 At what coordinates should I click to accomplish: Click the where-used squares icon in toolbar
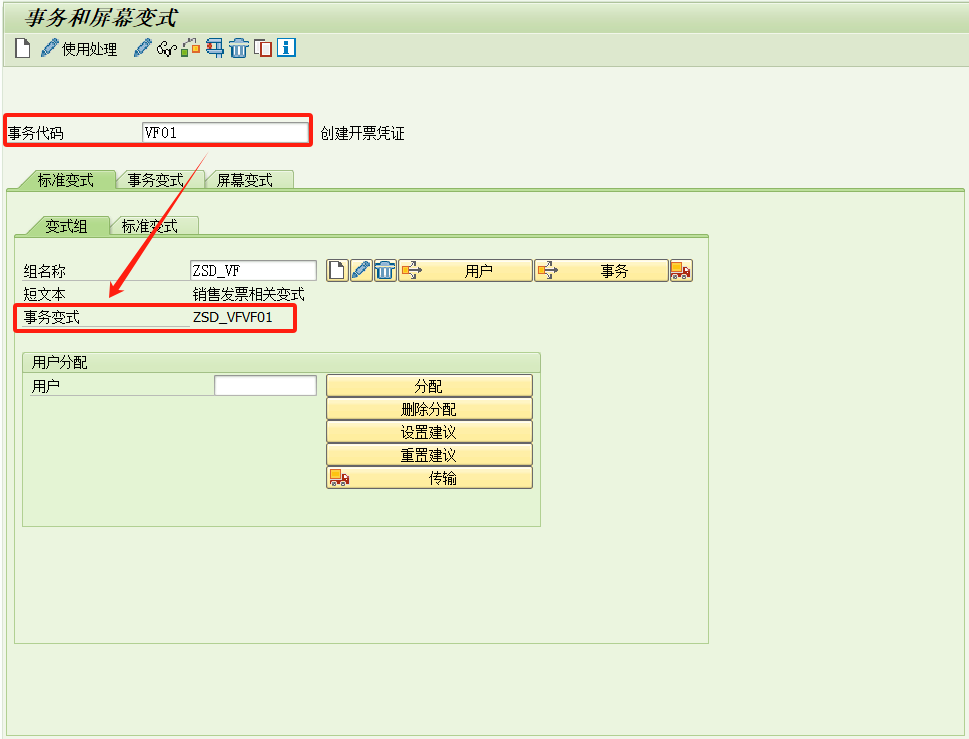coord(191,48)
